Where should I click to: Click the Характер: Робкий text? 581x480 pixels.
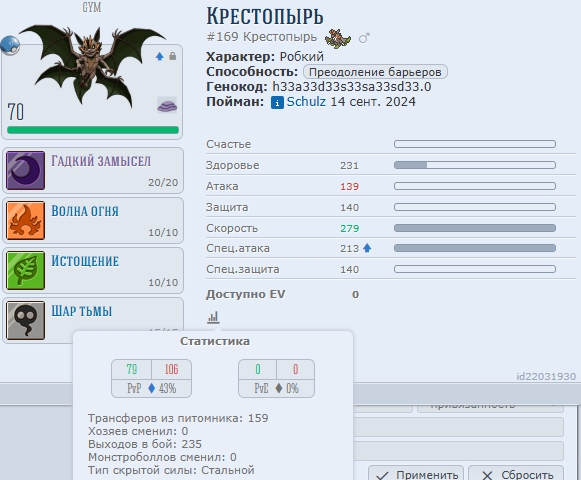click(x=265, y=57)
